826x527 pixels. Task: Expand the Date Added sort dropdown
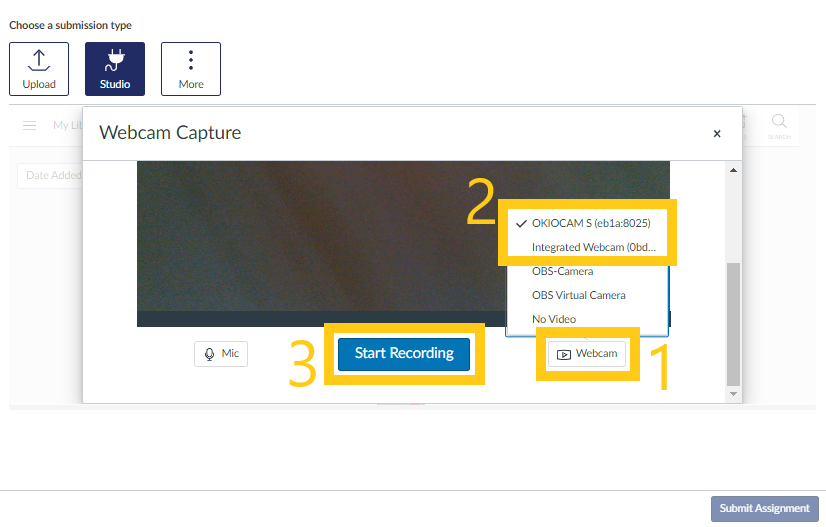click(50, 176)
